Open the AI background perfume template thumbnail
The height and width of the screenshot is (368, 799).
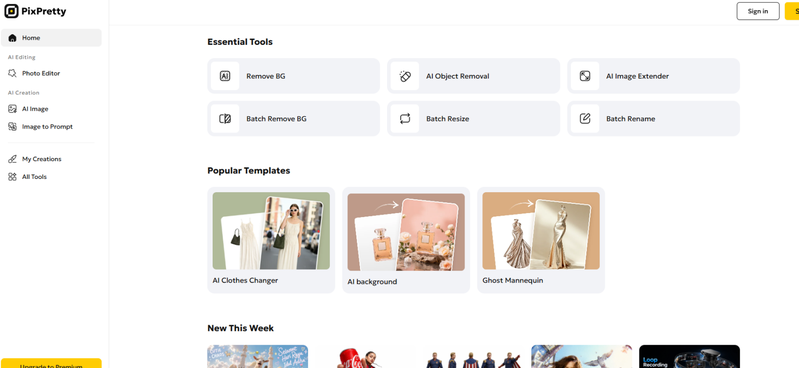point(406,232)
